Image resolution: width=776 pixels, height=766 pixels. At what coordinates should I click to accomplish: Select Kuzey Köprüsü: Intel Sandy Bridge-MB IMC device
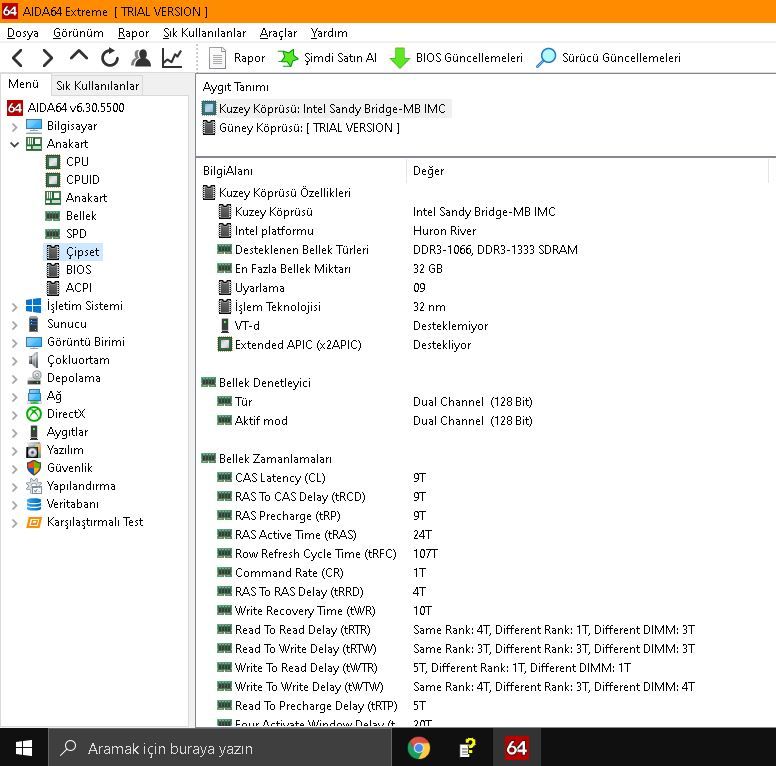coord(326,109)
